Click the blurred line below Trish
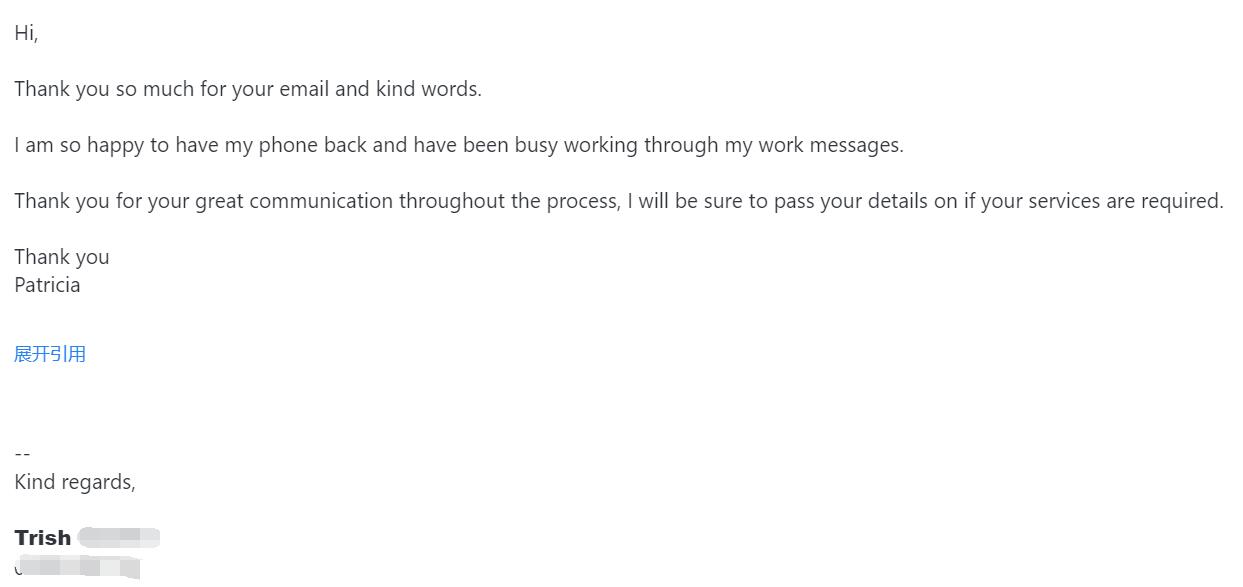Screen dimensions: 1243x587 (78, 568)
